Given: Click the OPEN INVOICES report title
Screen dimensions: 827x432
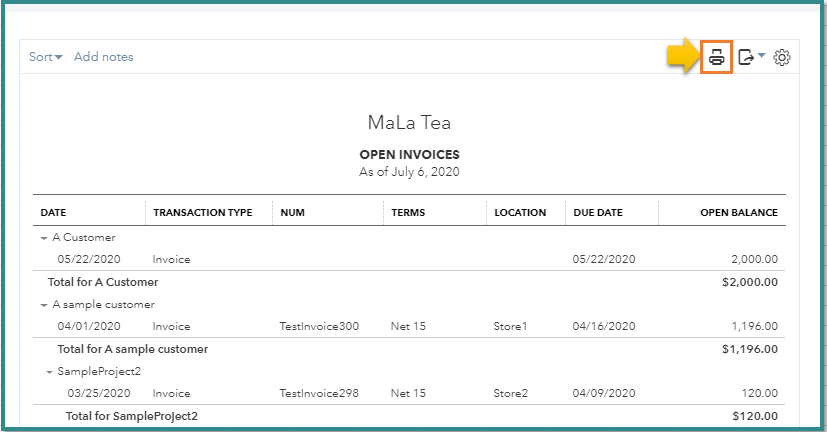Looking at the screenshot, I should pyautogui.click(x=409, y=155).
